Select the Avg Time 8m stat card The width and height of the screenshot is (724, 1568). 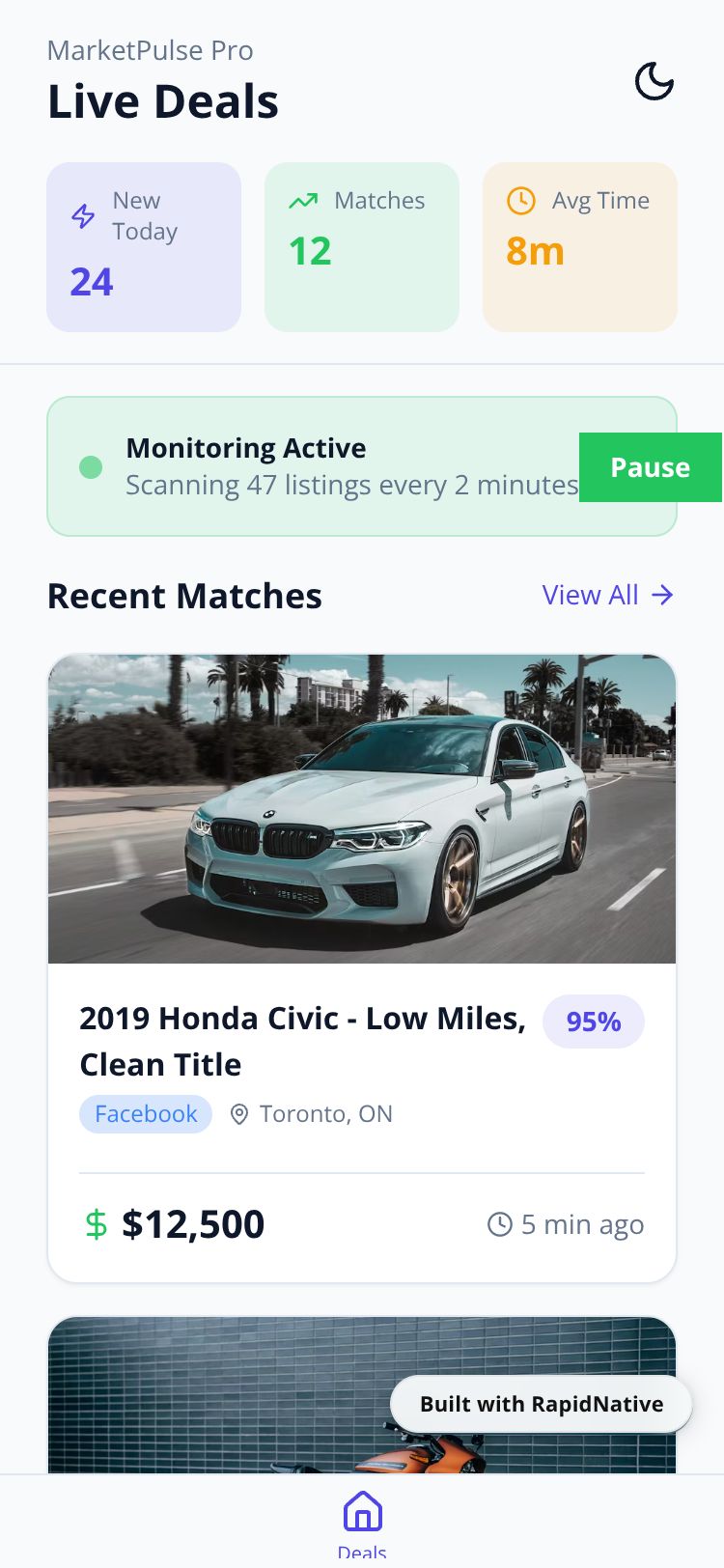(x=580, y=247)
